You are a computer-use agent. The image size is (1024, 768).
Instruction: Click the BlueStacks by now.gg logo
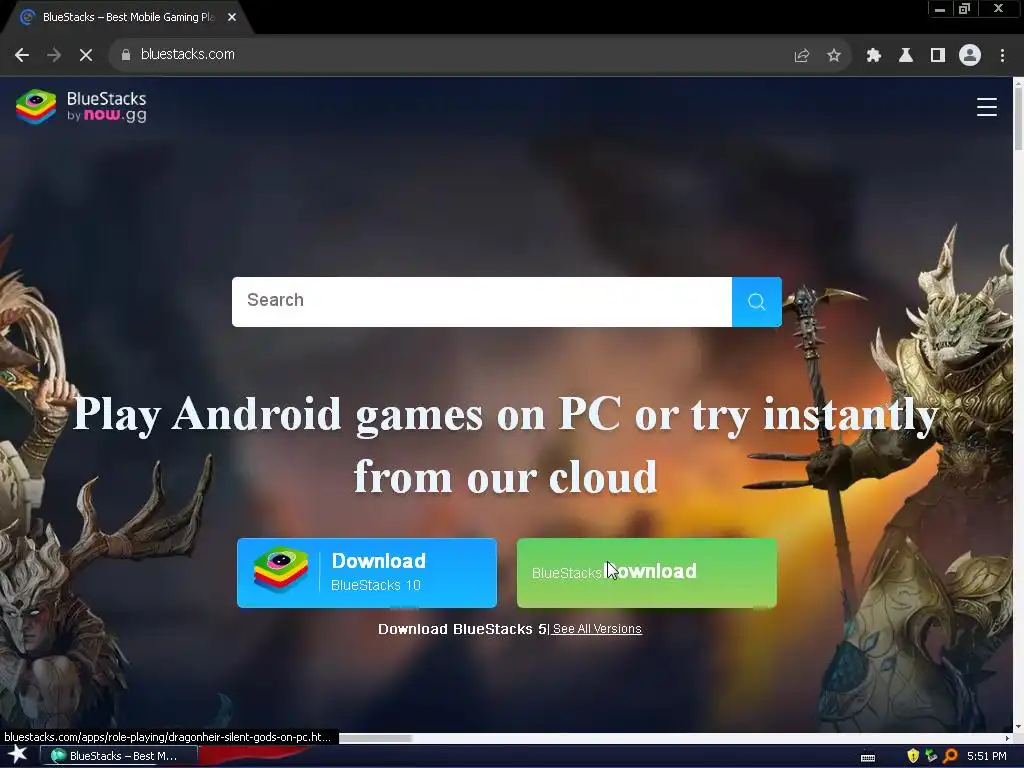pyautogui.click(x=81, y=106)
